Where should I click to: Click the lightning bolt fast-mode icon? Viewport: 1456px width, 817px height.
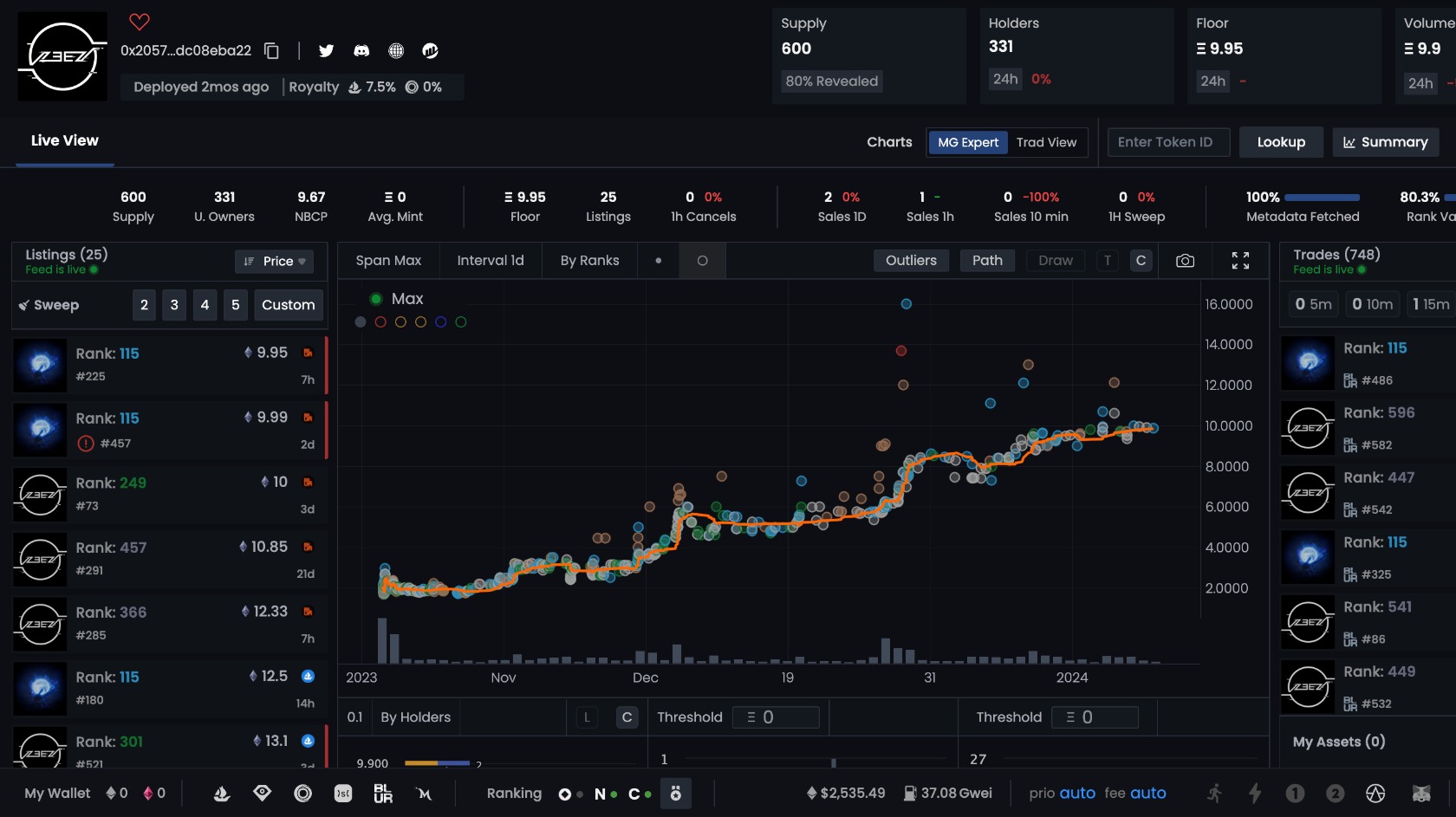click(x=1254, y=793)
